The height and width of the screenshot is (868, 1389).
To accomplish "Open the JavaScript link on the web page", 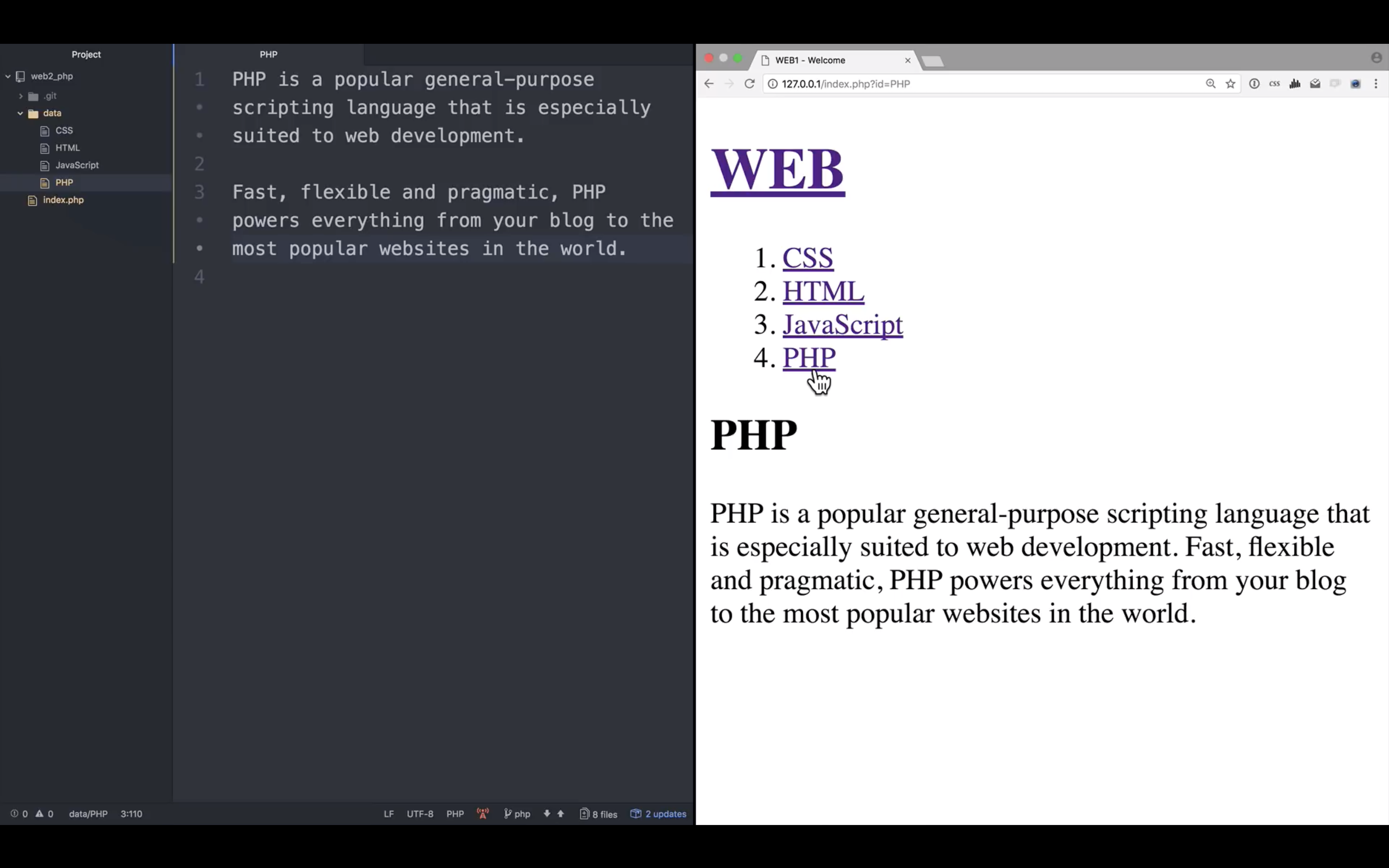I will click(x=842, y=324).
